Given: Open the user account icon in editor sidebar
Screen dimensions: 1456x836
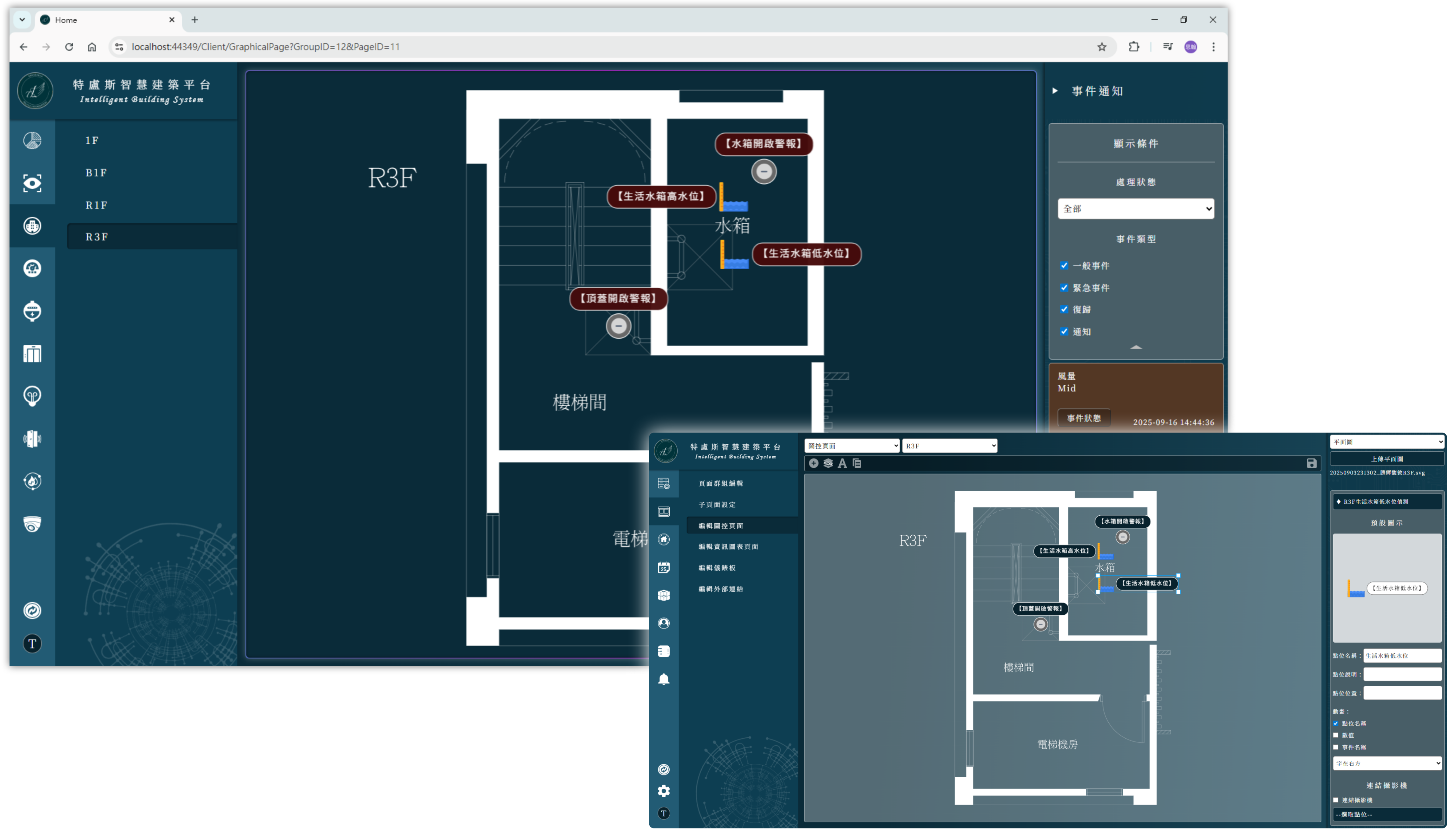Looking at the screenshot, I should (x=664, y=623).
